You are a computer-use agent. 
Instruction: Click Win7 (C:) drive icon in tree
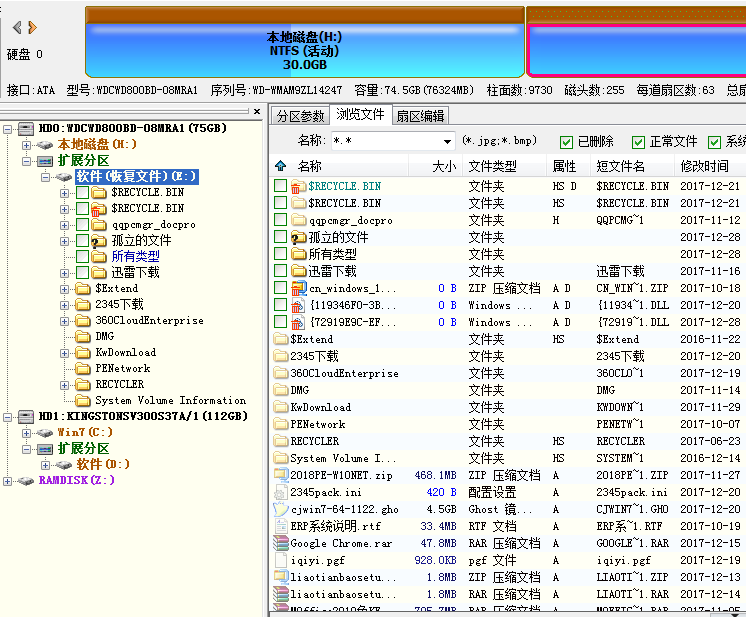pyautogui.click(x=45, y=432)
